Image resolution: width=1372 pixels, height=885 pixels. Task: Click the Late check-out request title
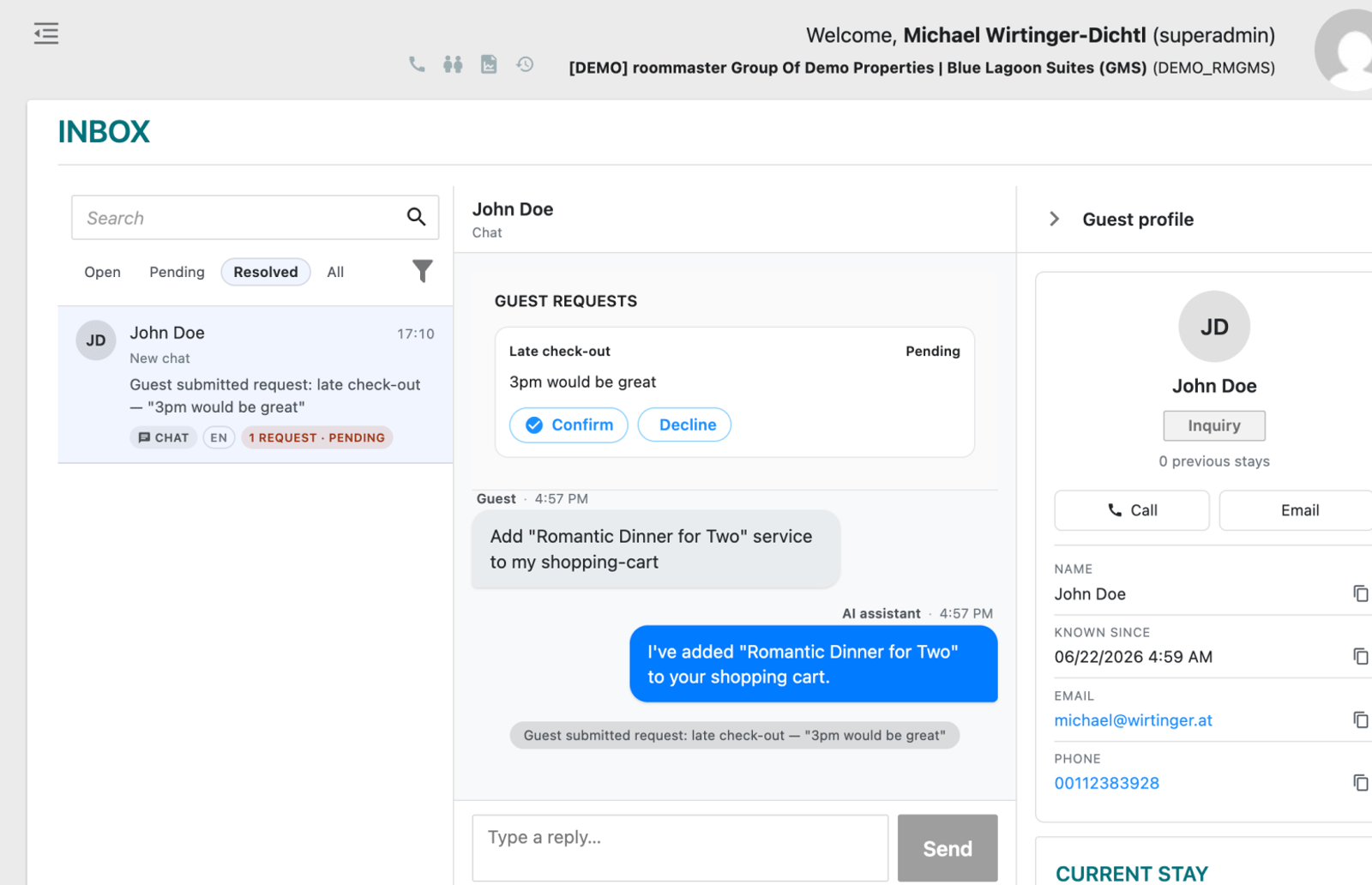click(560, 351)
